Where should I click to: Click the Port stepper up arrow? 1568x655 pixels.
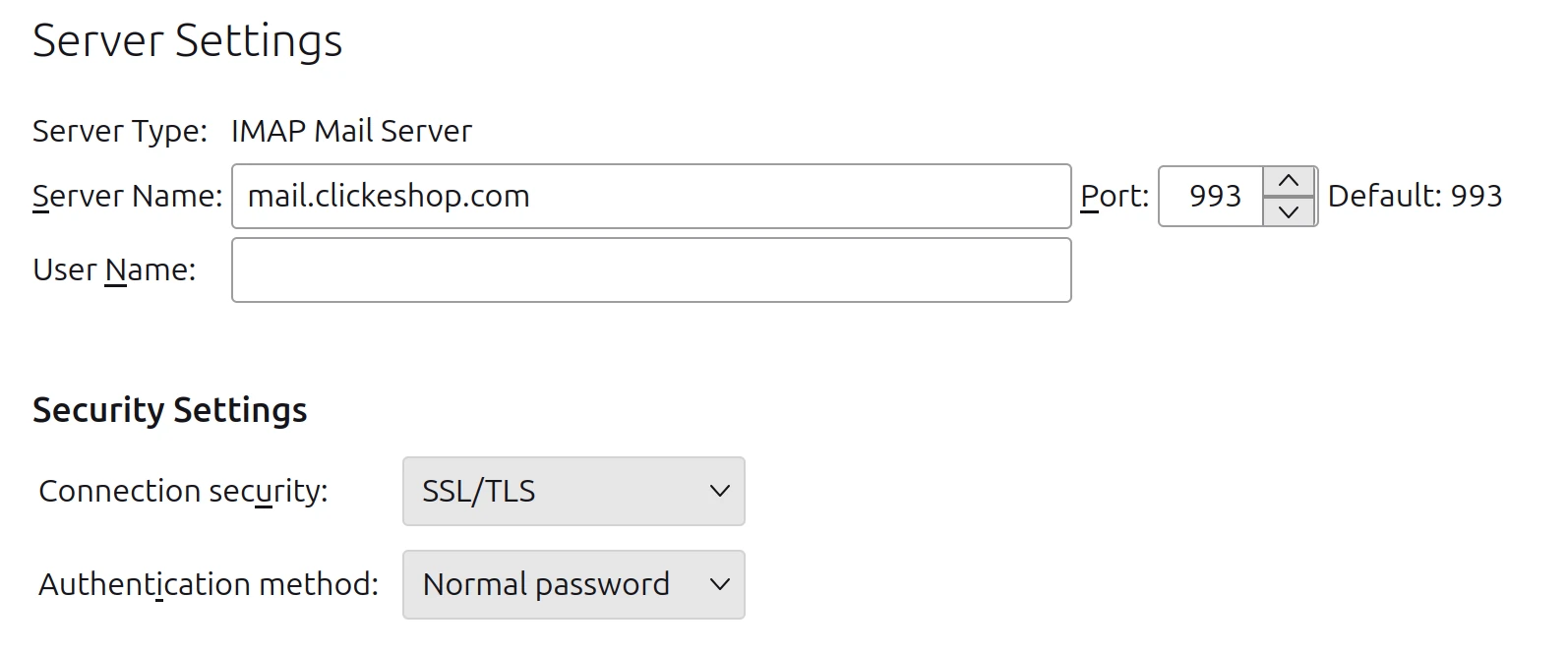(x=1290, y=179)
